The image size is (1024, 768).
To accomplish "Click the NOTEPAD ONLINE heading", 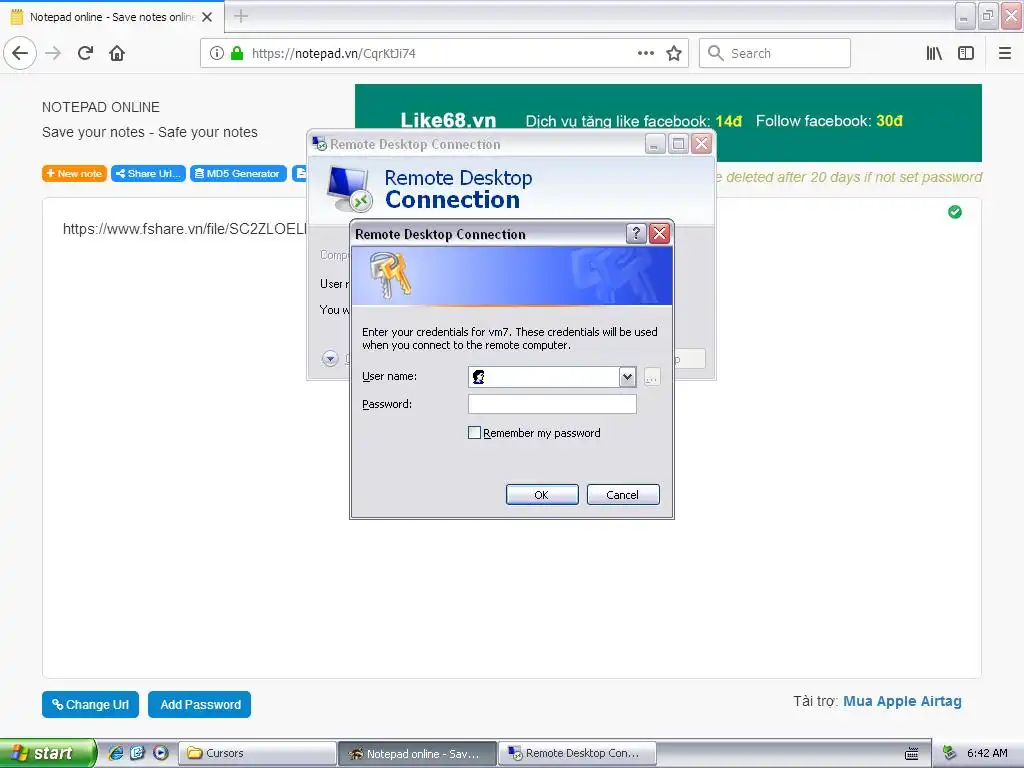I will [101, 107].
